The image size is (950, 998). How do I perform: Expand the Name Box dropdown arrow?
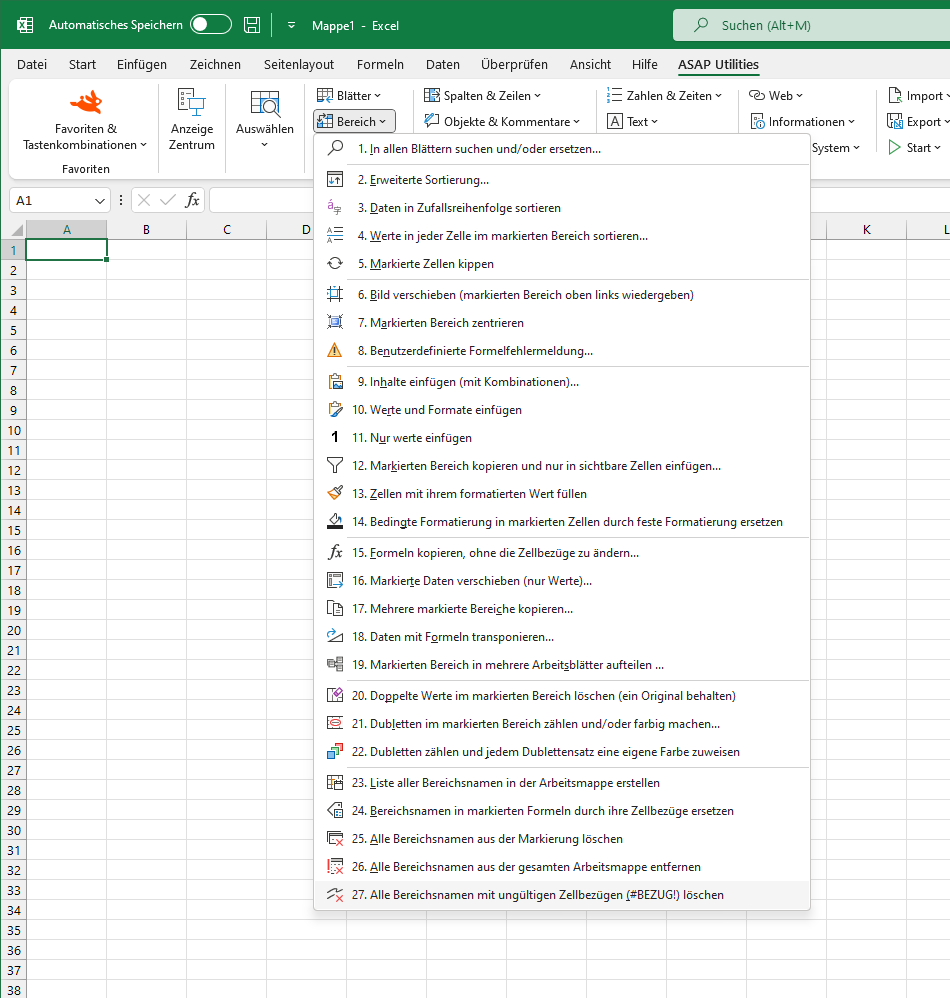coord(99,201)
